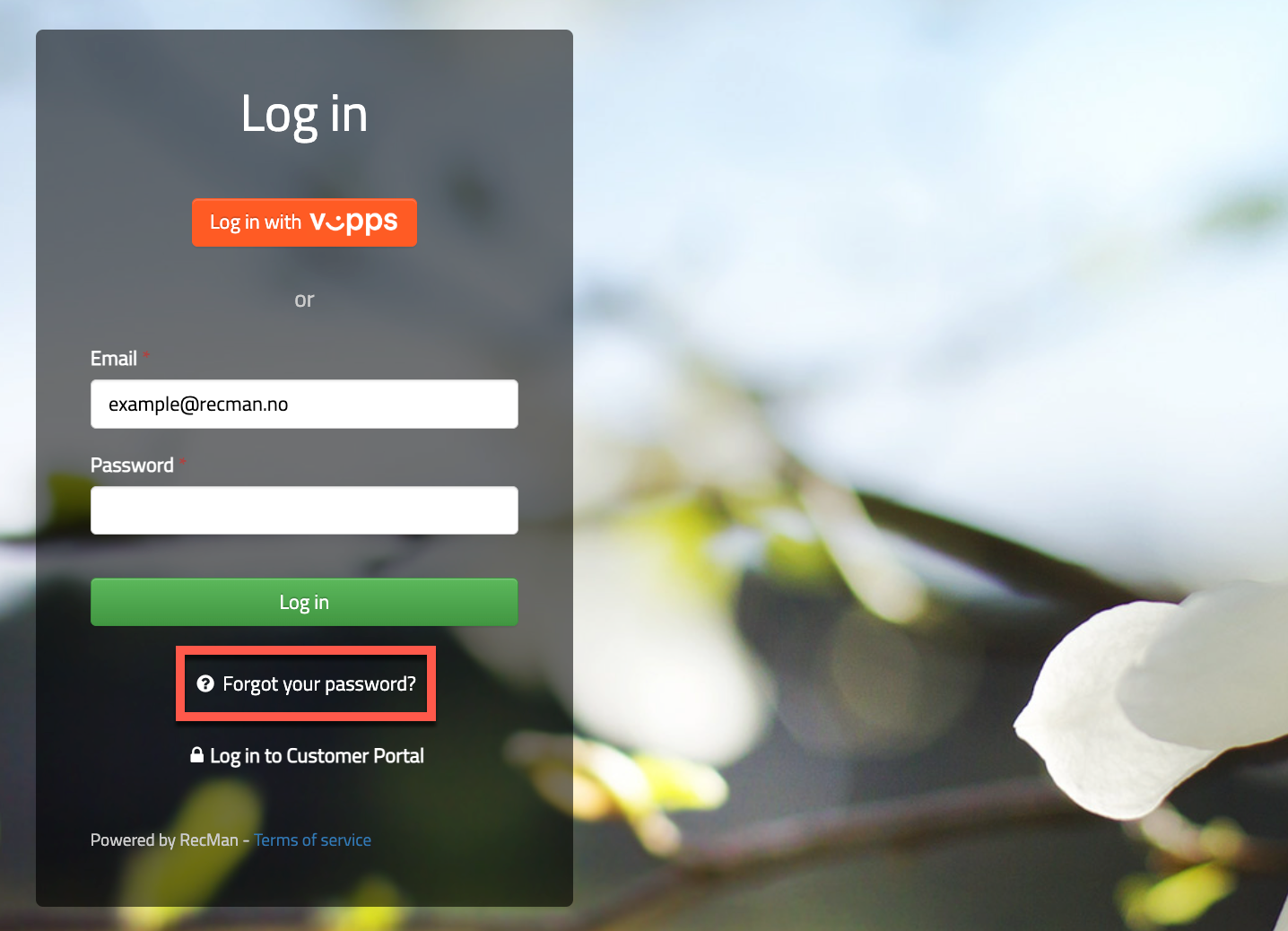The height and width of the screenshot is (931, 1288).
Task: Click the Powered by RecMan text
Action: (164, 840)
